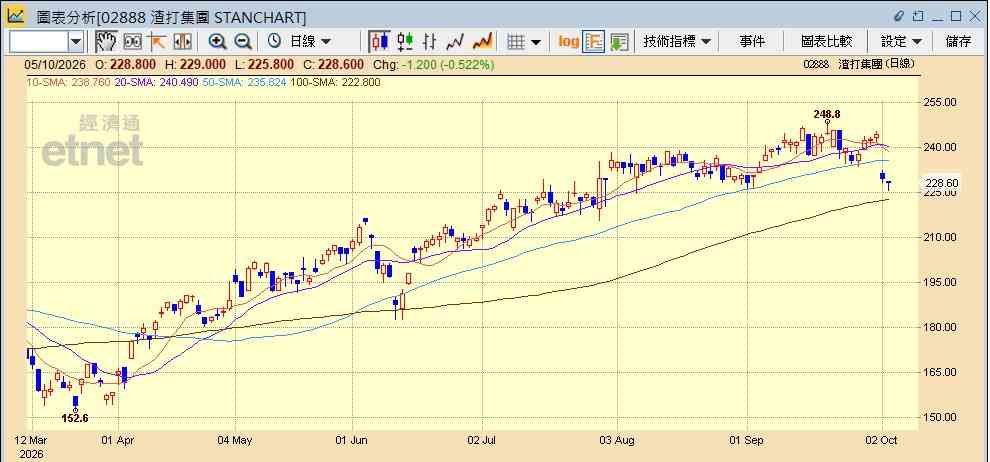The image size is (990, 462).
Task: Toggle logarithmic scale with log button
Action: [568, 42]
